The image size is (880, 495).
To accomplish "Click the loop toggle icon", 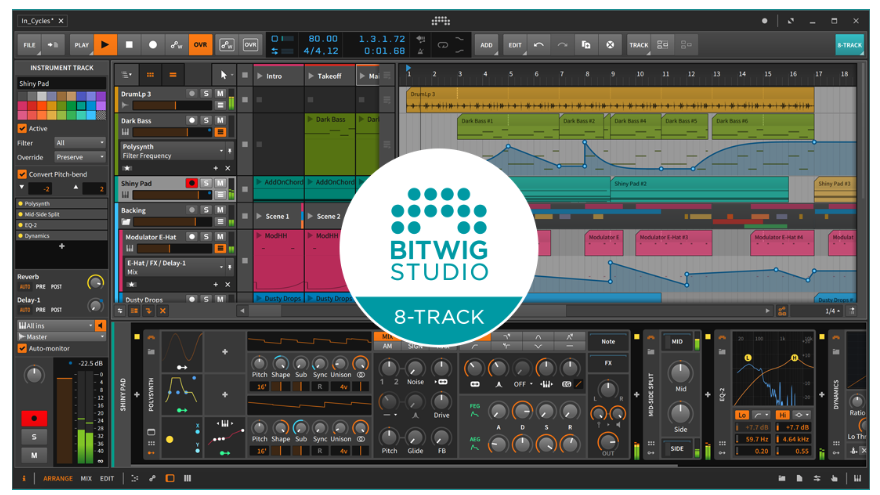I will pyautogui.click(x=443, y=45).
